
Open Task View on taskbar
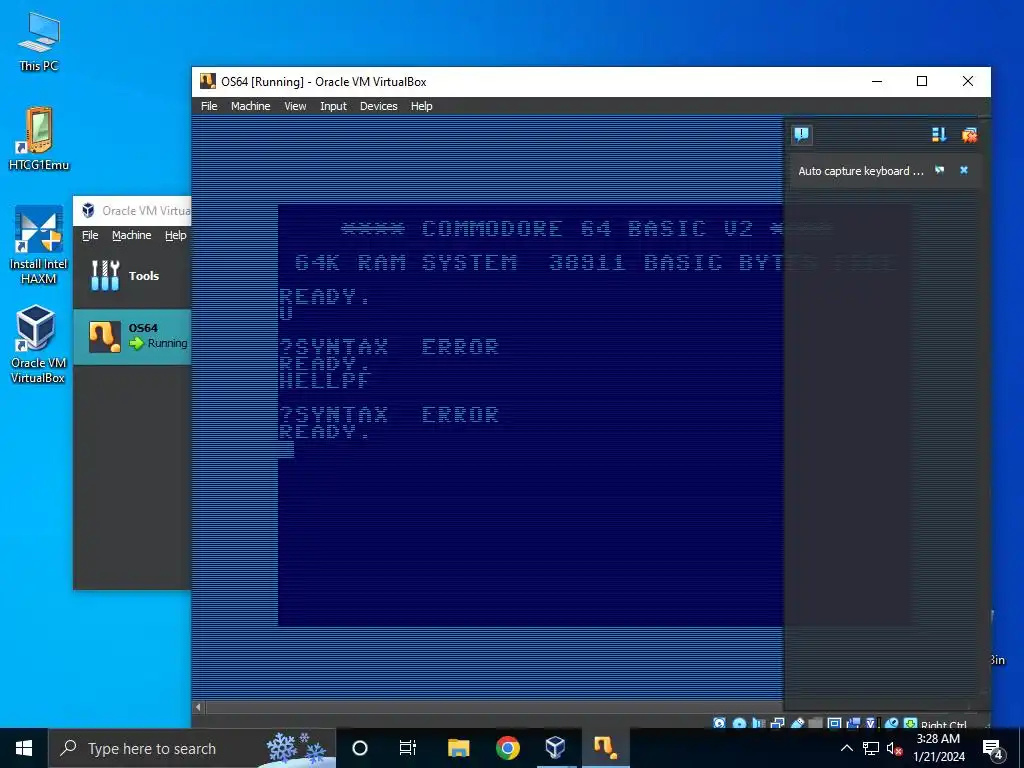pos(408,748)
